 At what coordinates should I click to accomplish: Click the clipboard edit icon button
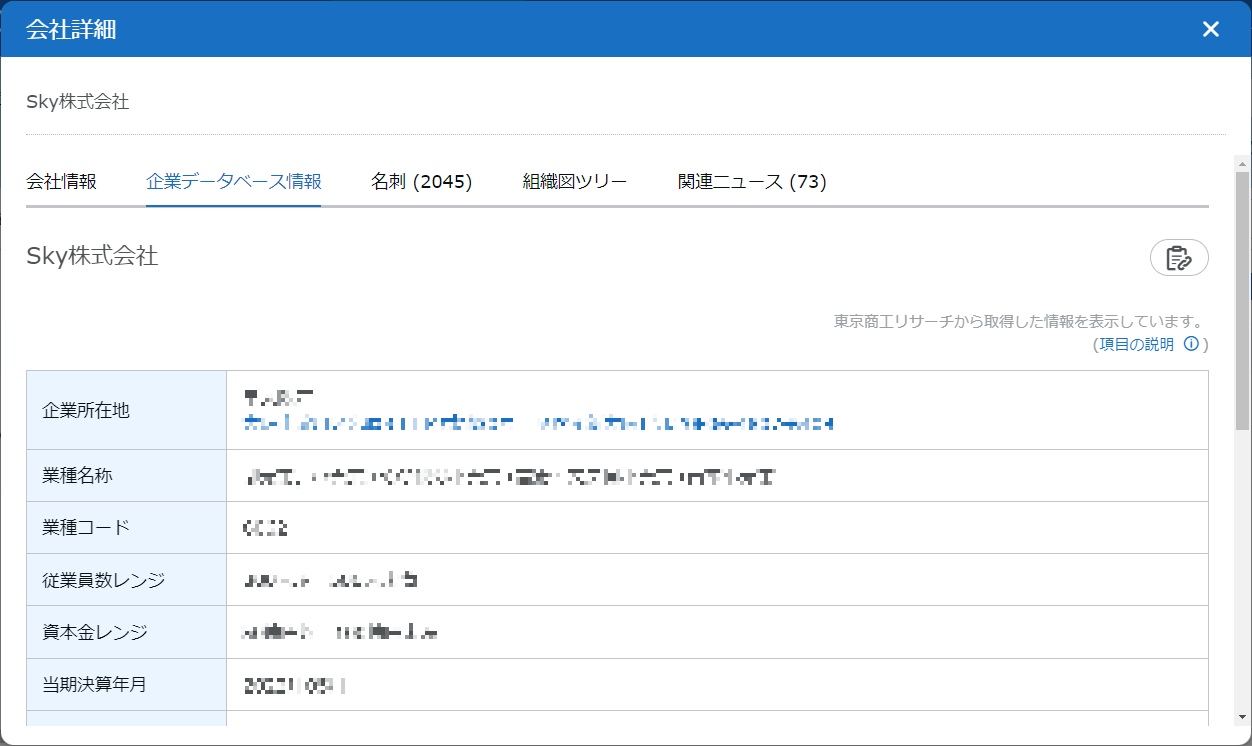point(1179,258)
